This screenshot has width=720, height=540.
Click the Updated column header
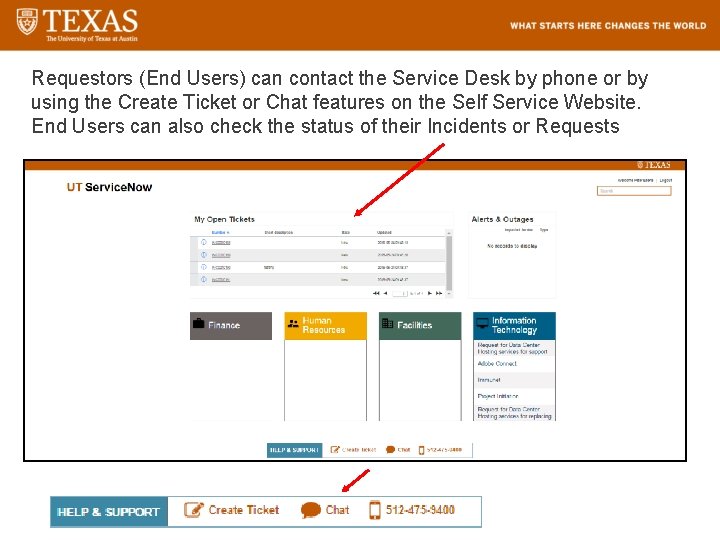[x=384, y=232]
